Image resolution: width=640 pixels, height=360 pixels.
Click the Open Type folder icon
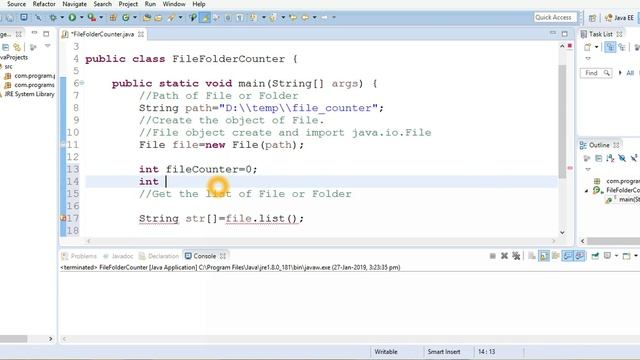[x=147, y=18]
